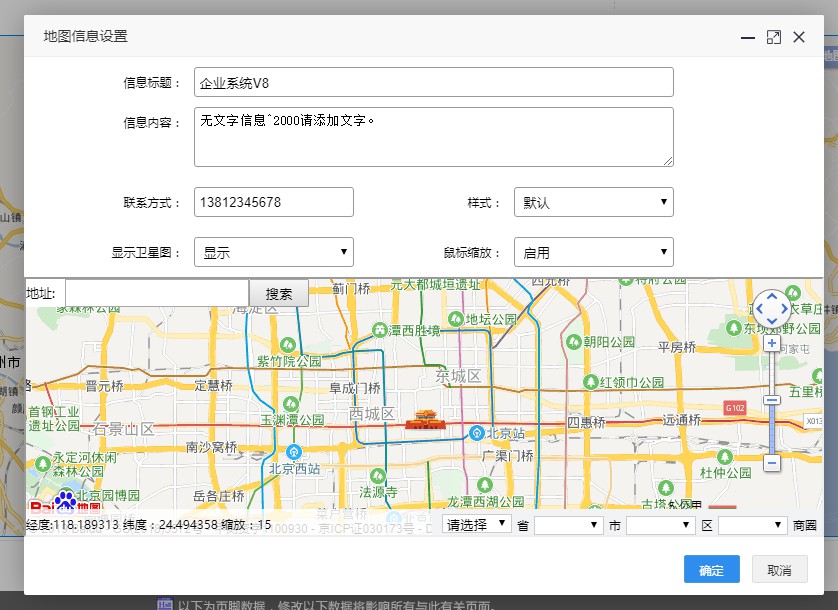Screen dimensions: 838x610
Task: Focus the 信息标题 input field
Action: [x=433, y=82]
